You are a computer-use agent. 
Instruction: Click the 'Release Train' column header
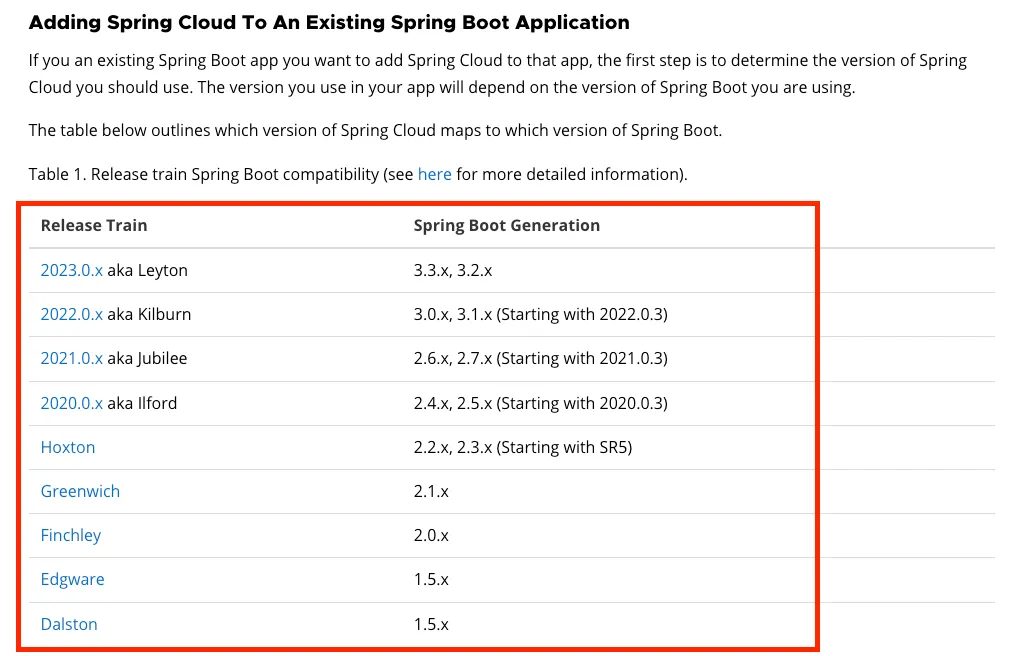pyautogui.click(x=94, y=226)
